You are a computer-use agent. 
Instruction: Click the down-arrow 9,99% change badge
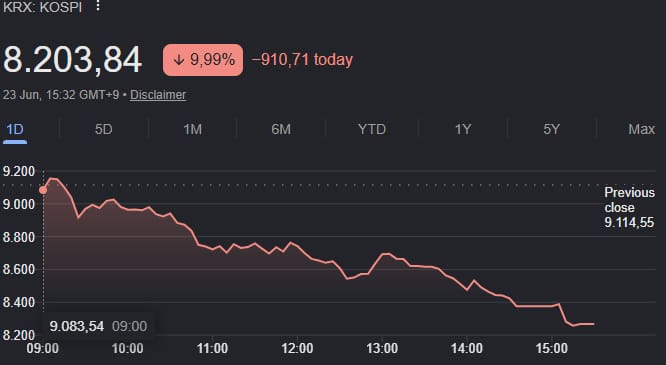coord(203,60)
